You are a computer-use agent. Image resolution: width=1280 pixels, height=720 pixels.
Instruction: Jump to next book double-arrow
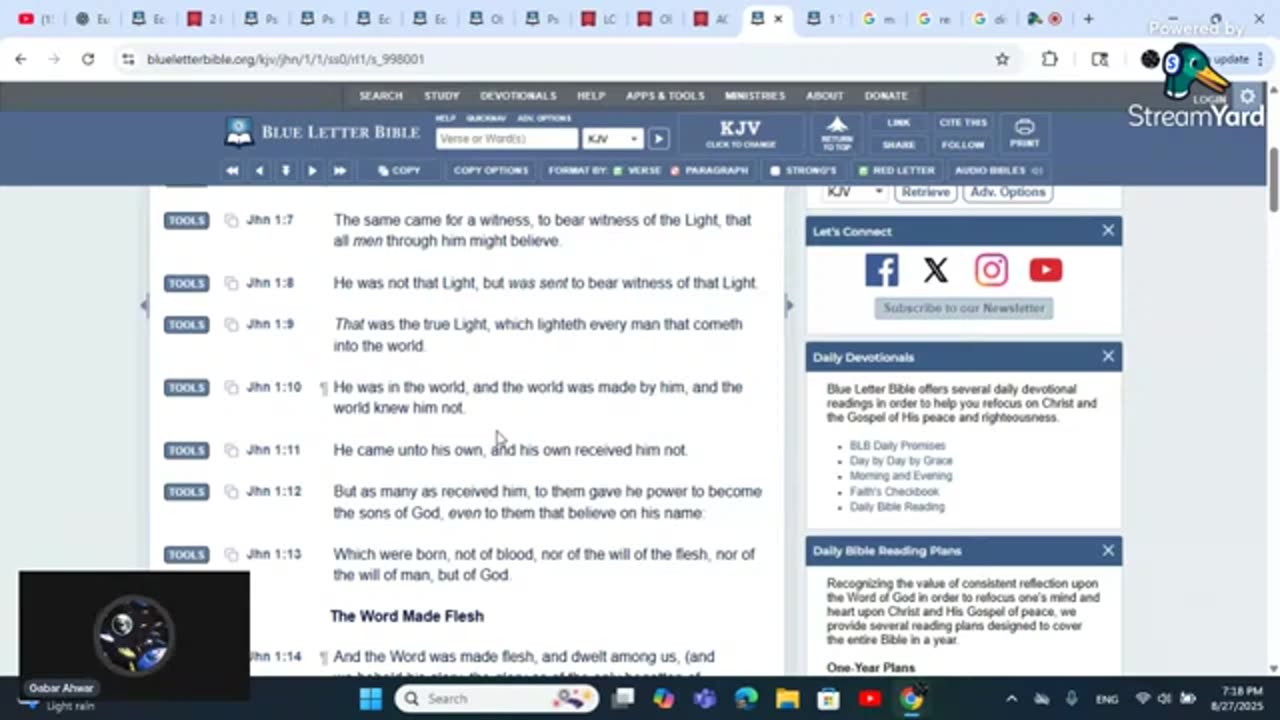coord(339,171)
